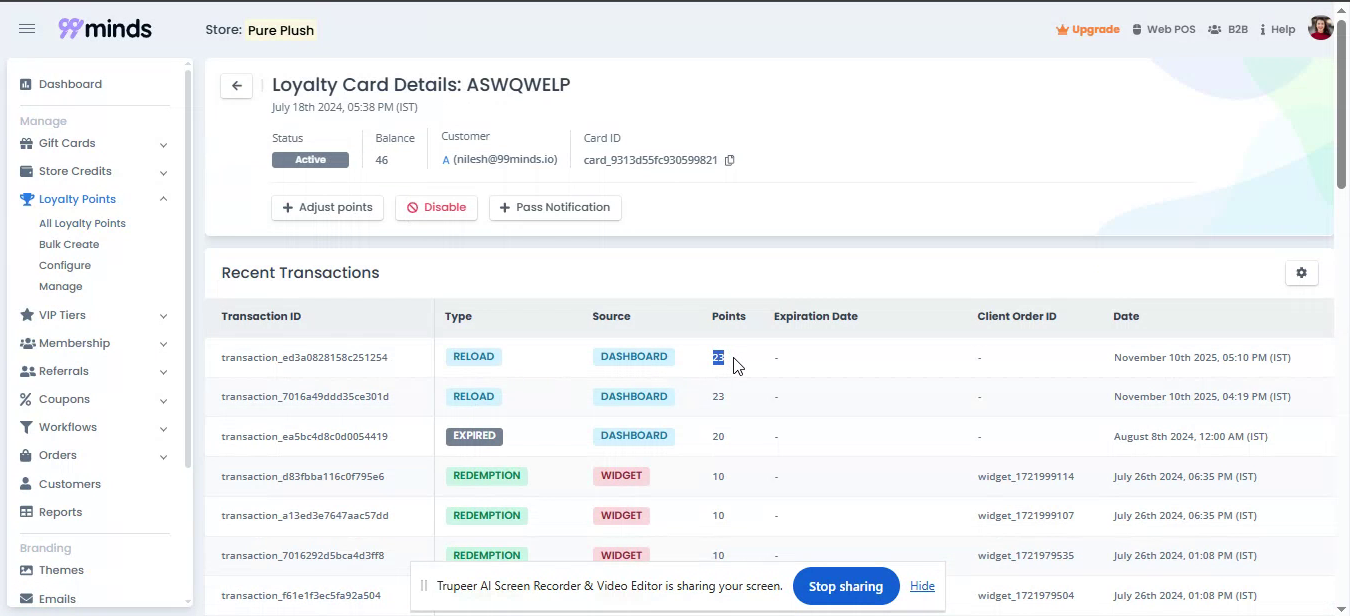Click the VIP Tiers star icon
This screenshot has height=616, width=1350.
(x=27, y=315)
